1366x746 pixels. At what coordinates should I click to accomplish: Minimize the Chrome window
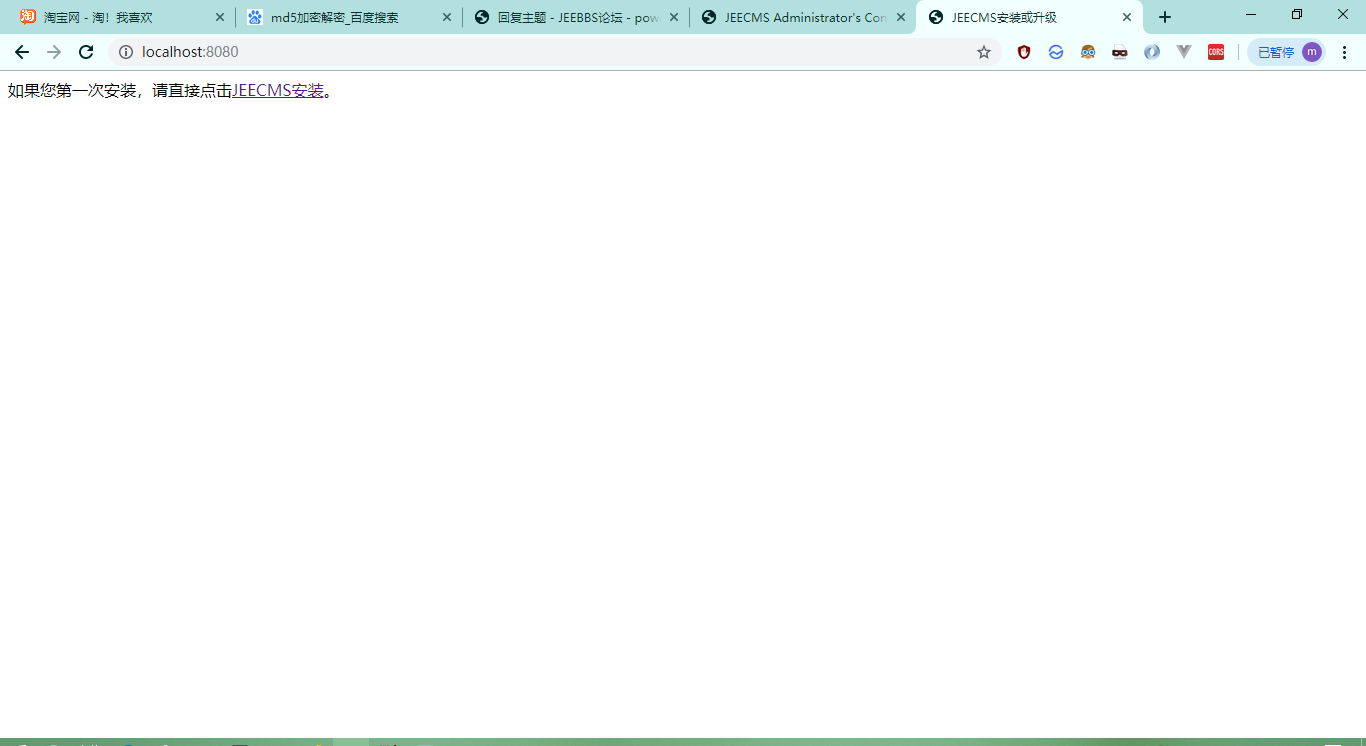pyautogui.click(x=1251, y=14)
